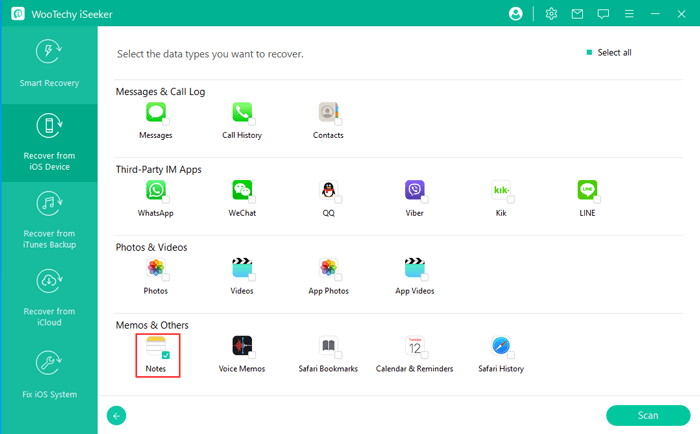The image size is (700, 434).
Task: Open the user account profile icon
Action: (516, 14)
